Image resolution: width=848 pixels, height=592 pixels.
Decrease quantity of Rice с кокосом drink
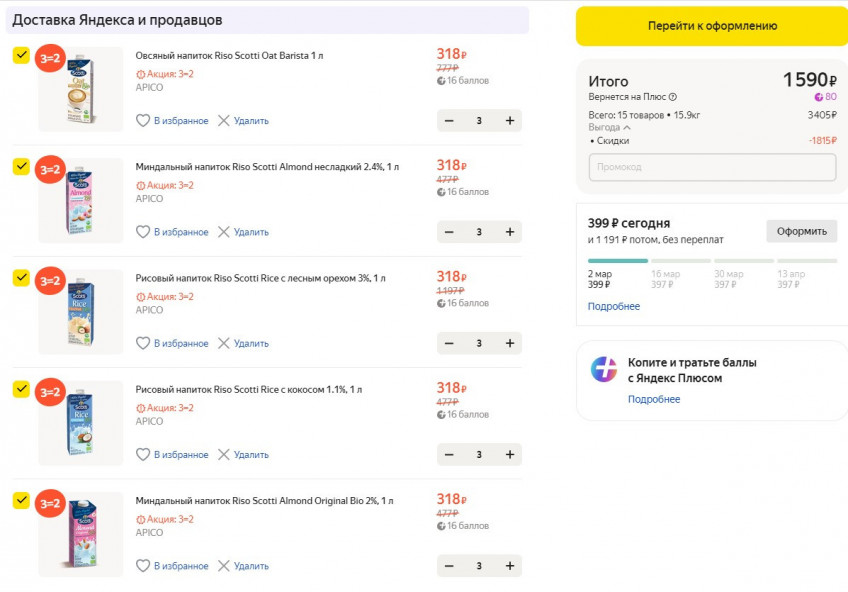click(x=448, y=454)
